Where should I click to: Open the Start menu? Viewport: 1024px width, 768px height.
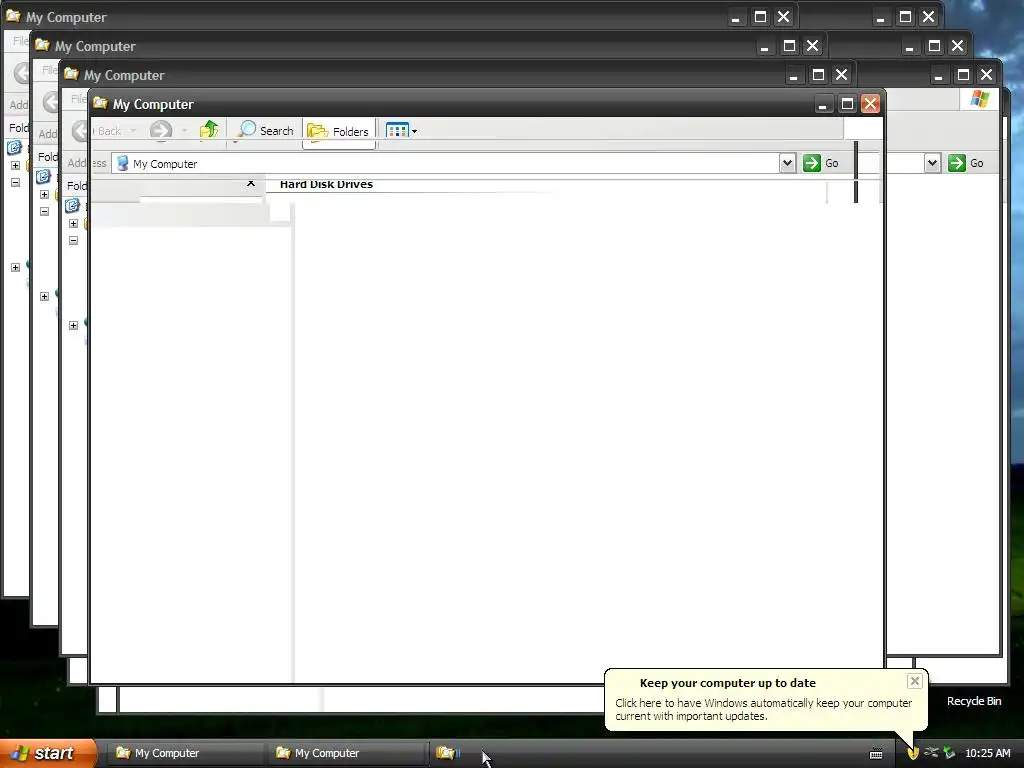point(48,753)
